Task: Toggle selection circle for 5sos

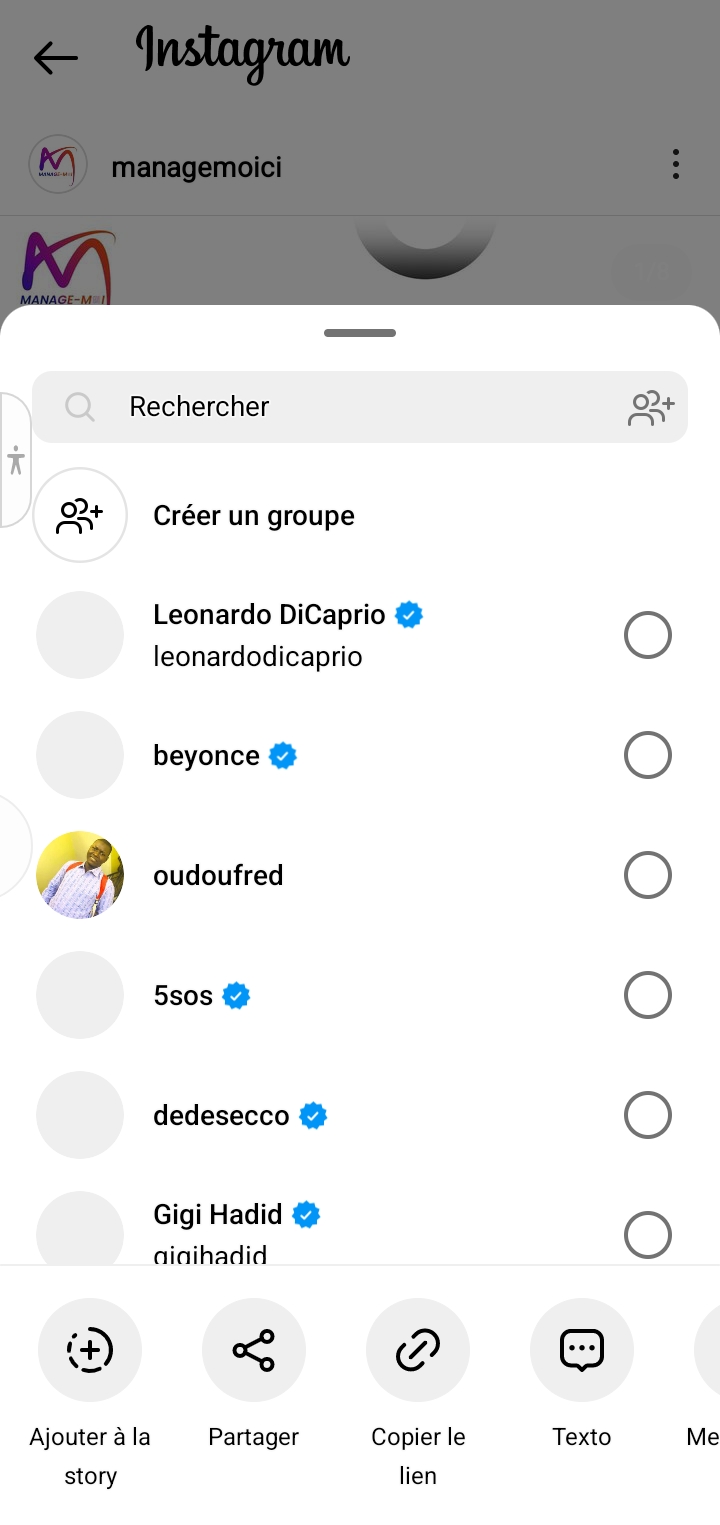Action: click(647, 995)
